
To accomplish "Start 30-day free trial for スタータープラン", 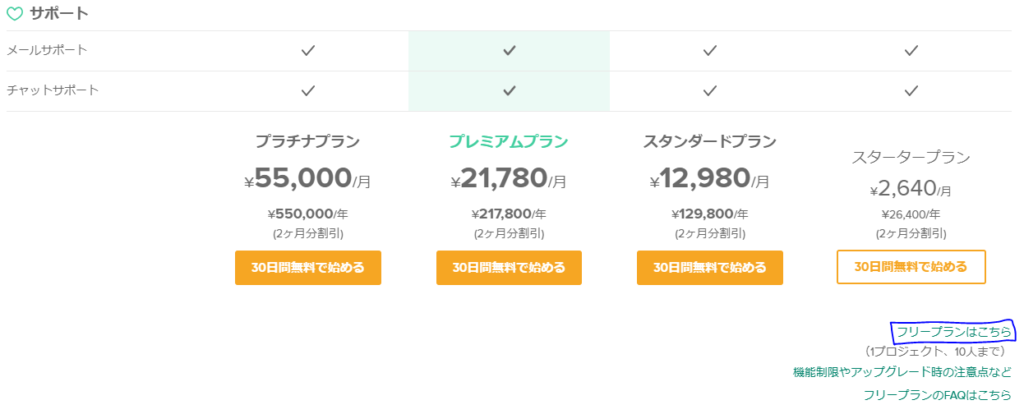I will tap(911, 266).
